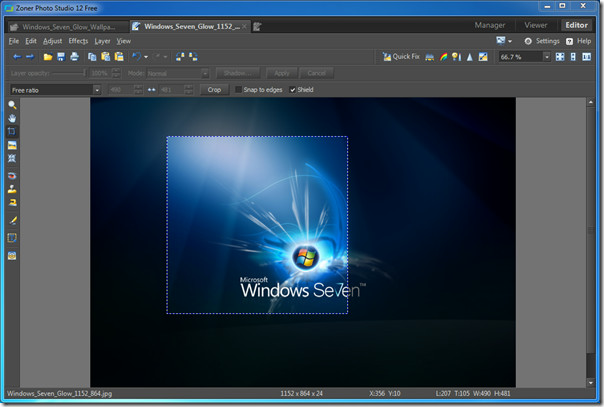Rotate image left using toolbar icon

pos(180,57)
